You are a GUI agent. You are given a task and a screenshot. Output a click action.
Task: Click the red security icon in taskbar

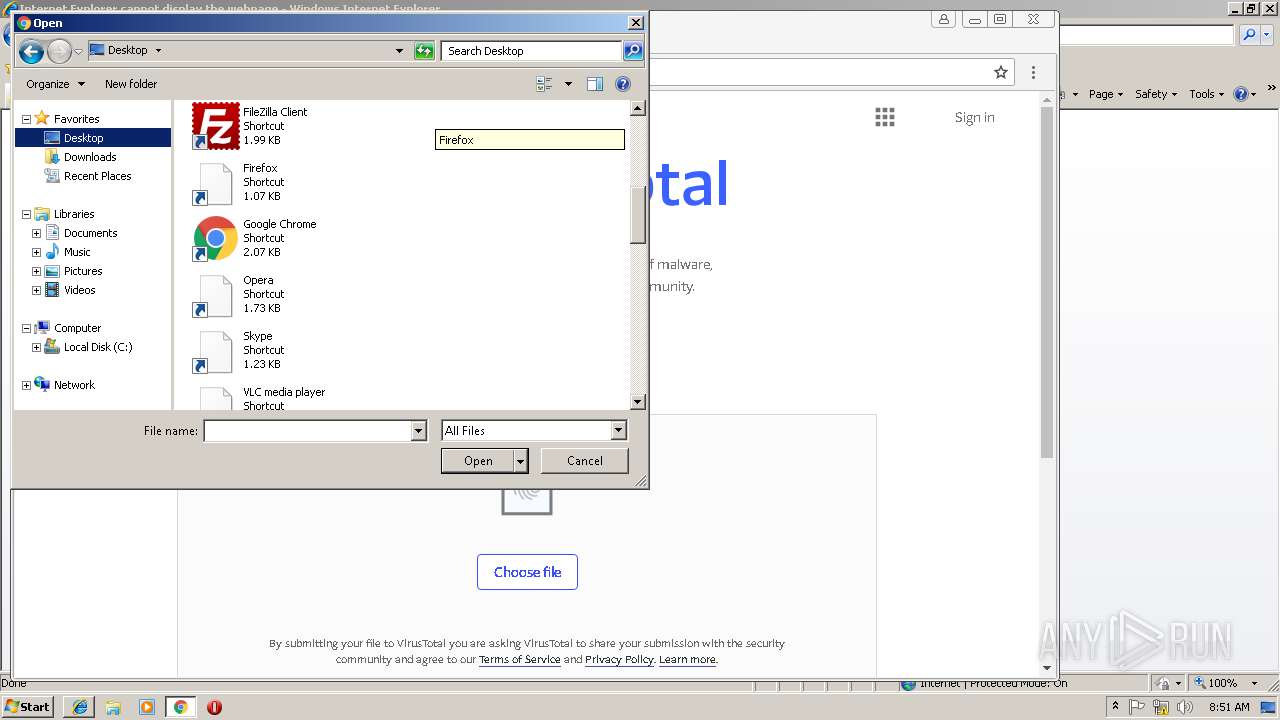(214, 707)
